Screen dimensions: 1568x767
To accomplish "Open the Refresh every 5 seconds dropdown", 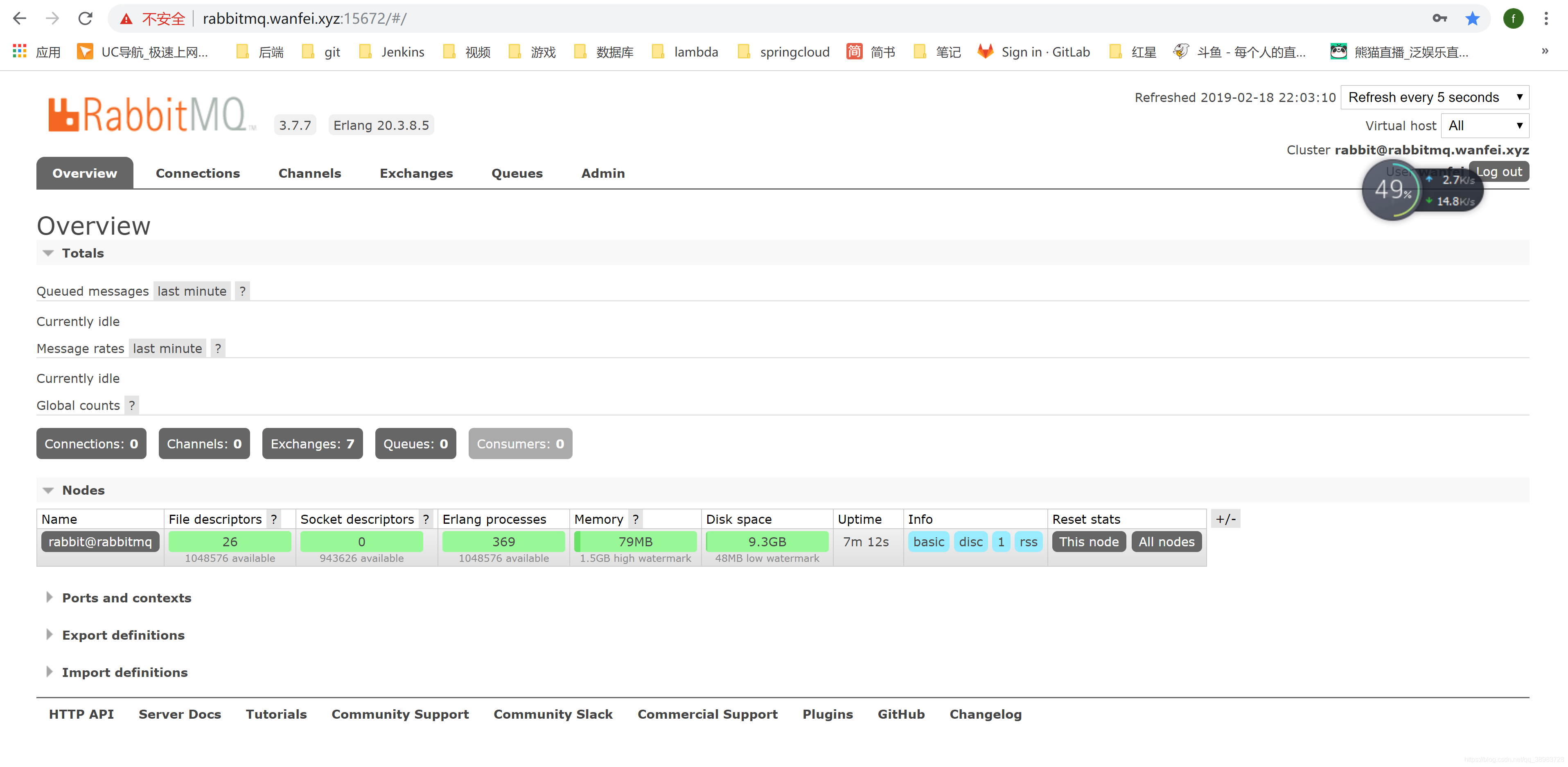I will pos(1435,97).
